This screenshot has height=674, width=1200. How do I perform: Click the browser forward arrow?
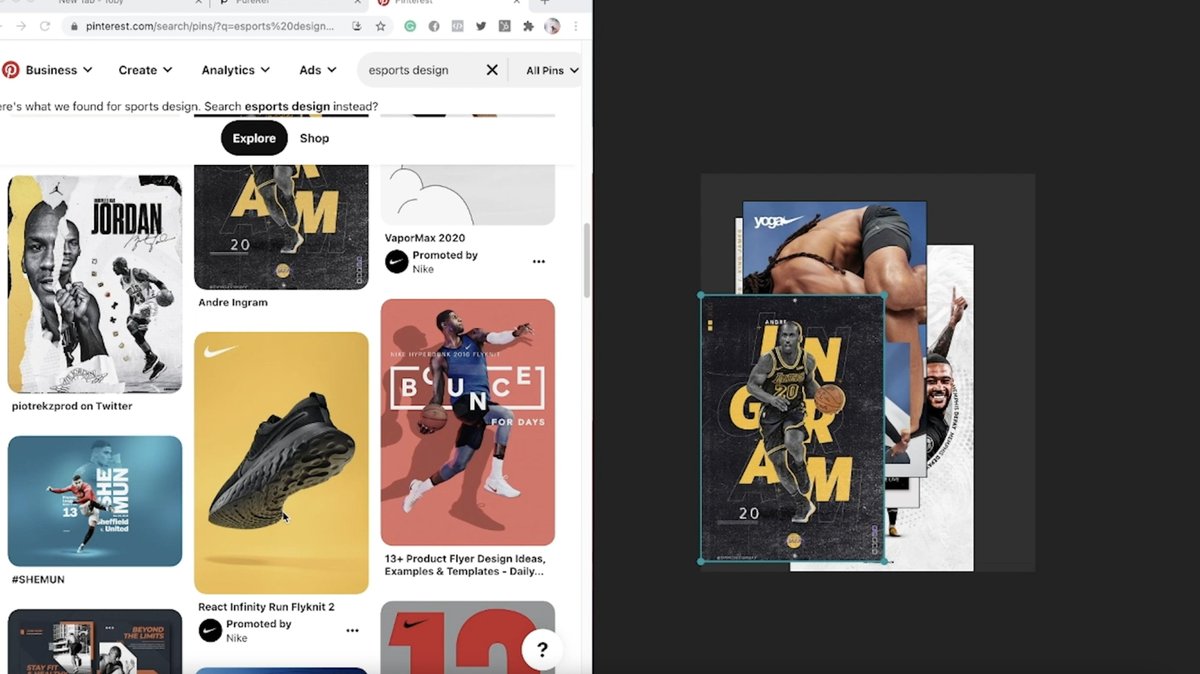coord(21,26)
